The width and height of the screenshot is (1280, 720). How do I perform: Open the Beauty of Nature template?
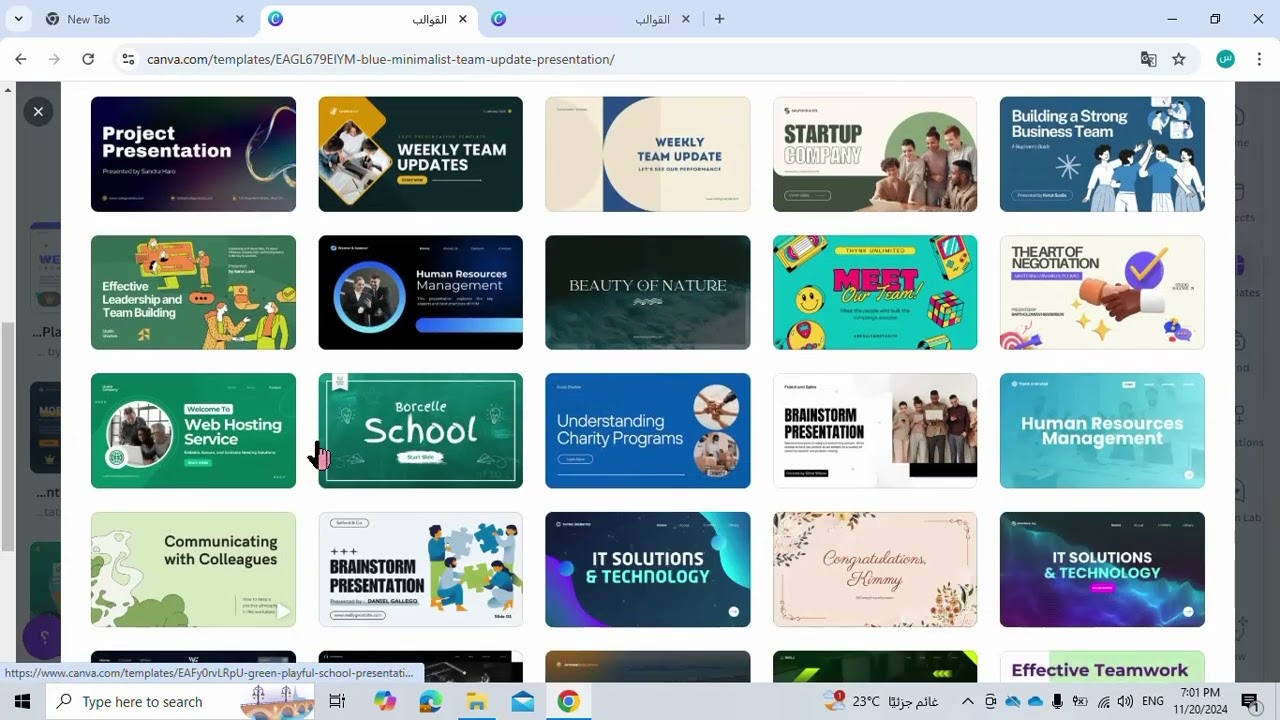647,292
